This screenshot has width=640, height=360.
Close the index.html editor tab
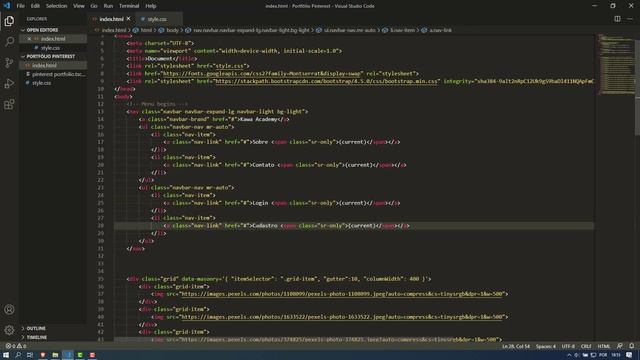pos(129,19)
